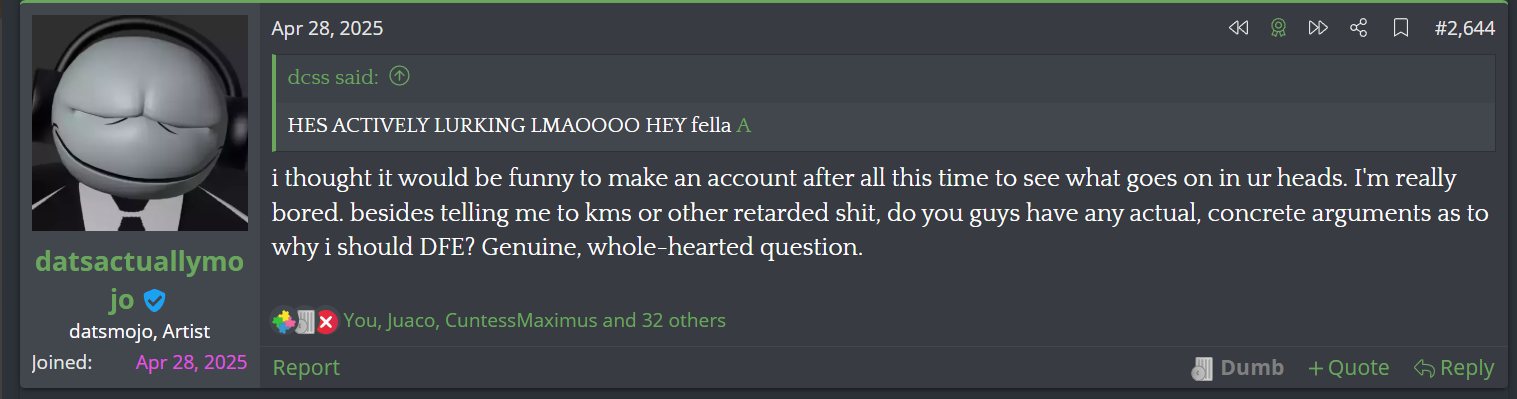This screenshot has height=399, width=1517.
Task: Click the gray dumb reaction icon in reactions list
Action: pyautogui.click(x=305, y=321)
